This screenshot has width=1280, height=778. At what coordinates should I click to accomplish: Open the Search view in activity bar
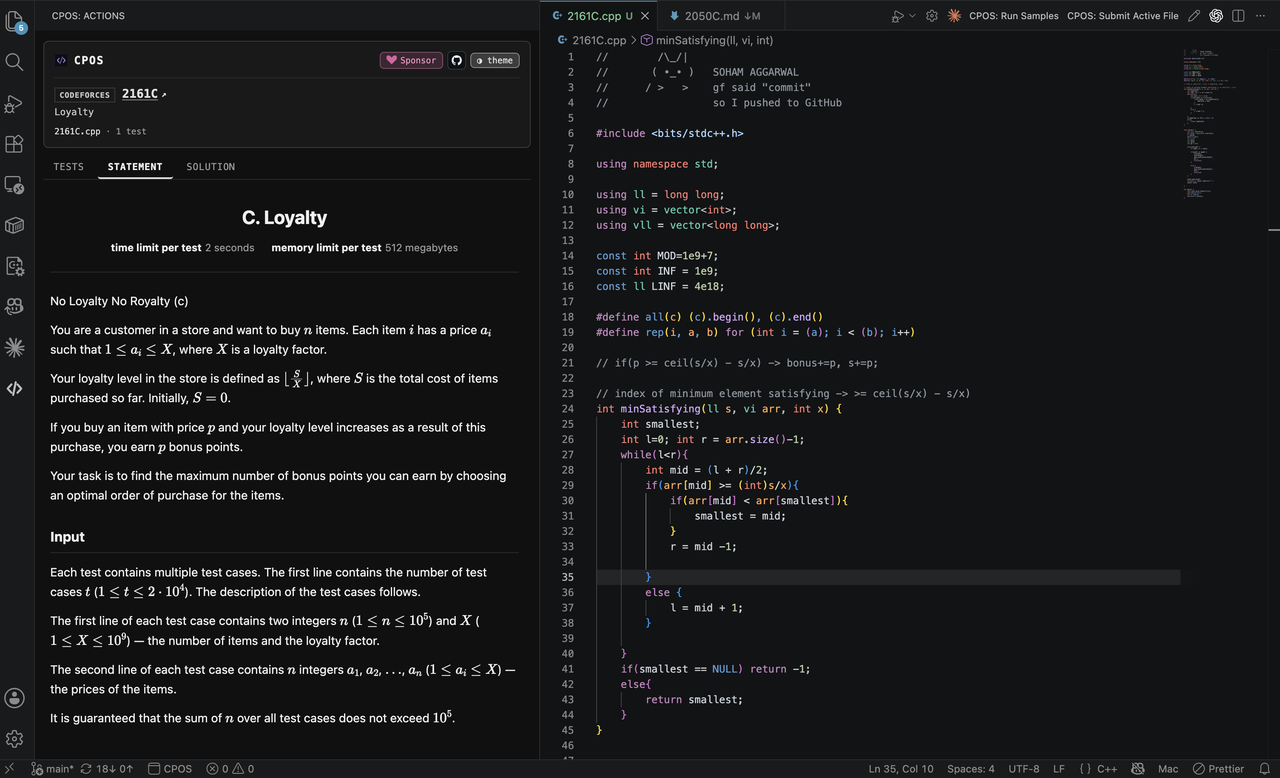pos(14,62)
